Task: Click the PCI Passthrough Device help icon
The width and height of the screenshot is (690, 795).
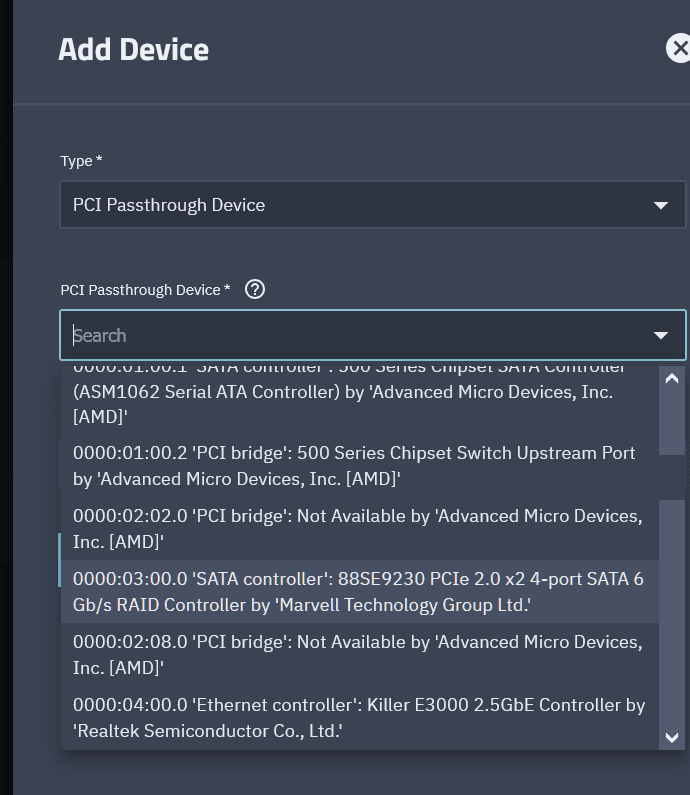Action: (255, 289)
